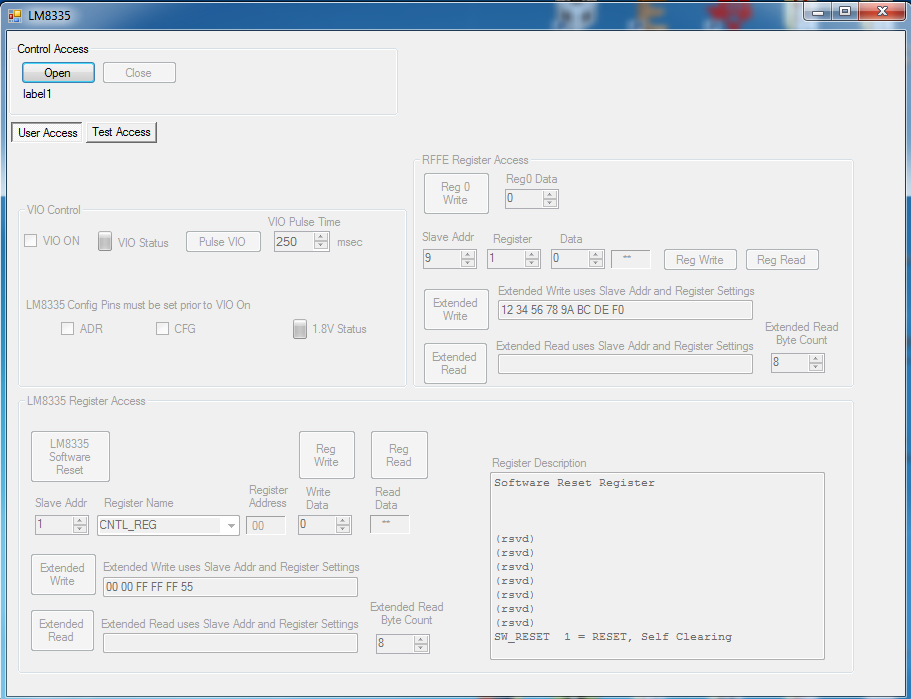Check the CFG config pin checkbox
Image resolution: width=911 pixels, height=699 pixels.
[162, 329]
